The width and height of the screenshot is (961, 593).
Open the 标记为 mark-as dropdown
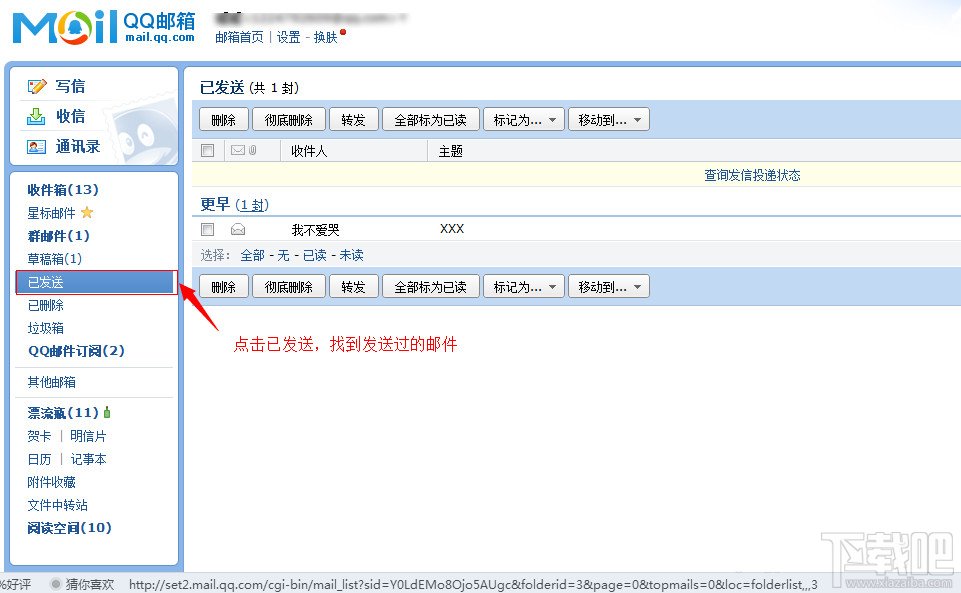(x=522, y=118)
